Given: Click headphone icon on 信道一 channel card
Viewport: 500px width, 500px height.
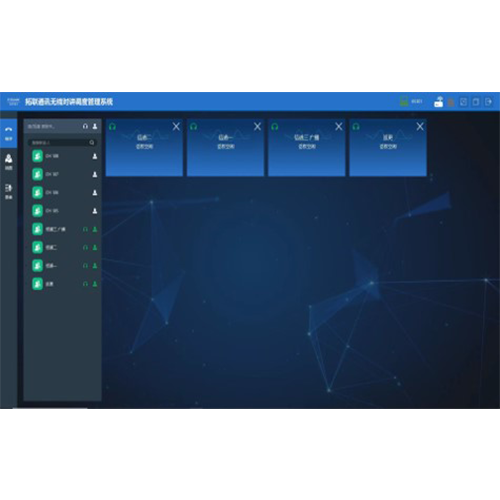Looking at the screenshot, I should point(194,127).
